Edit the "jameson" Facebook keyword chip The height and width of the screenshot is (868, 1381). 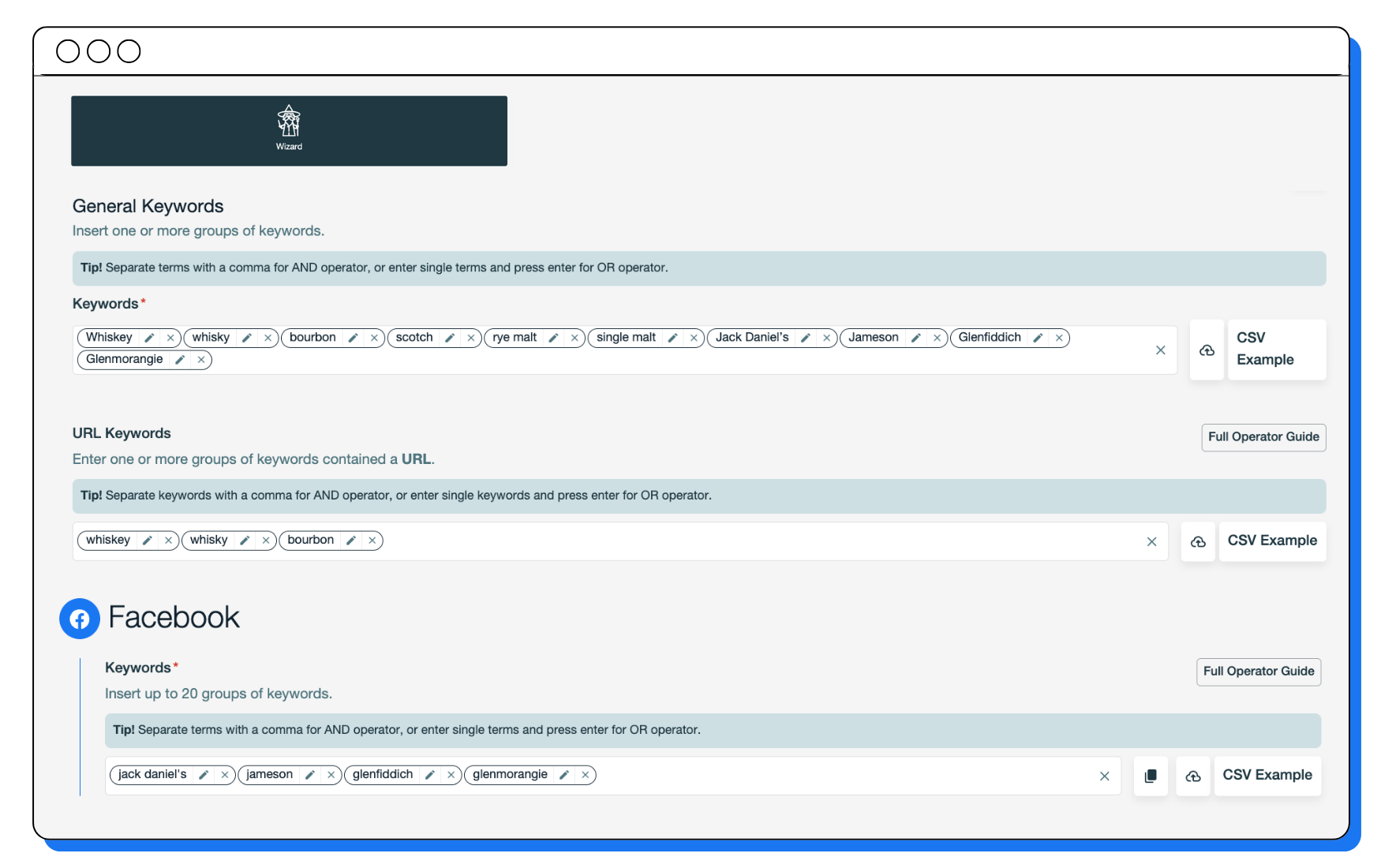point(311,775)
